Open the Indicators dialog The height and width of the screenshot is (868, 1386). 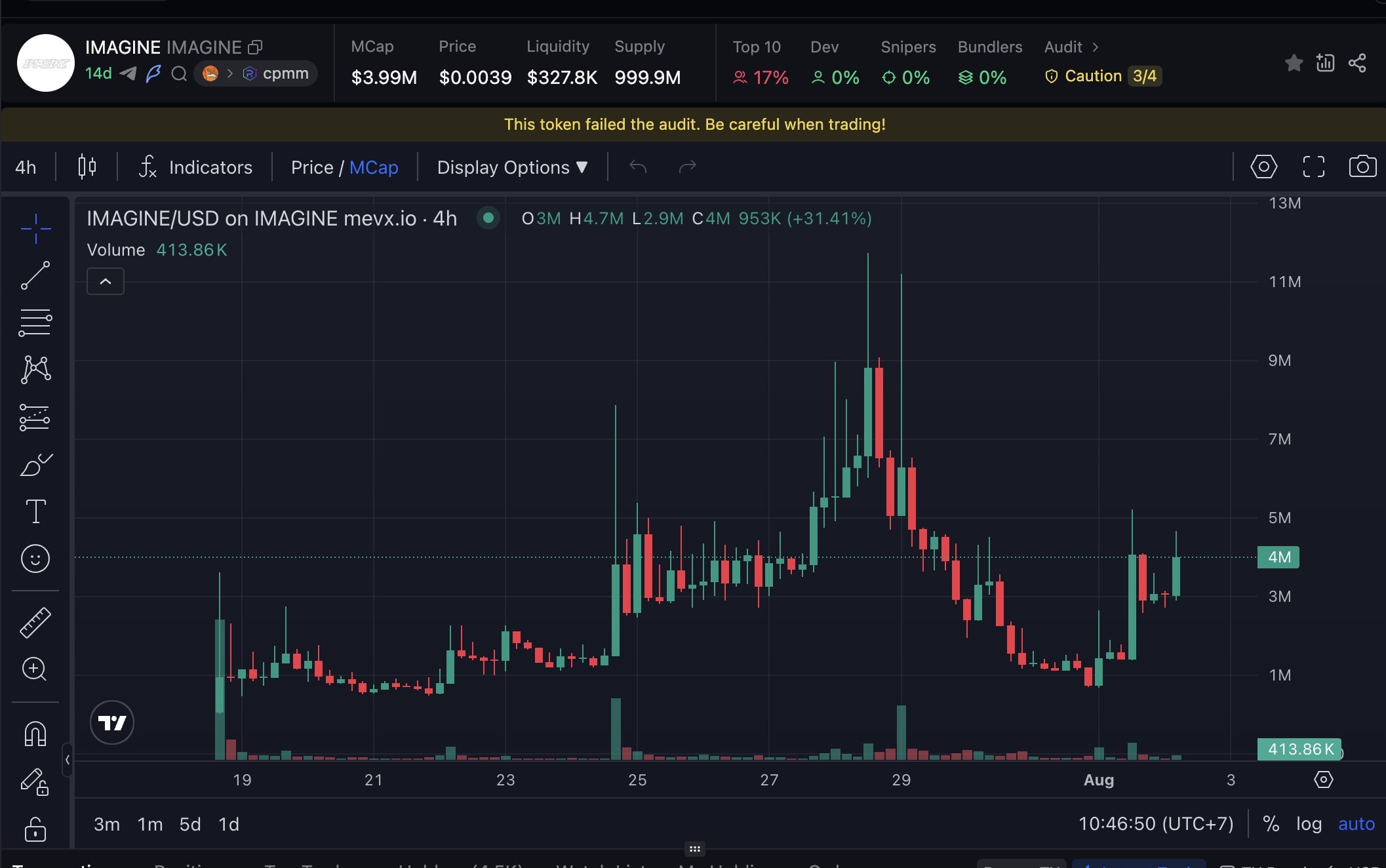195,167
